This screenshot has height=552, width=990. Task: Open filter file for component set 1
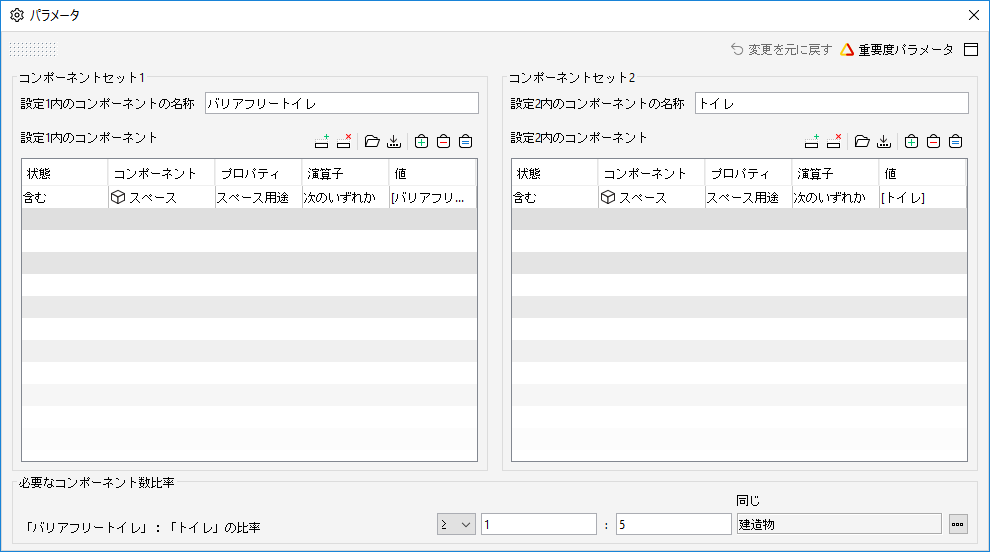(373, 141)
